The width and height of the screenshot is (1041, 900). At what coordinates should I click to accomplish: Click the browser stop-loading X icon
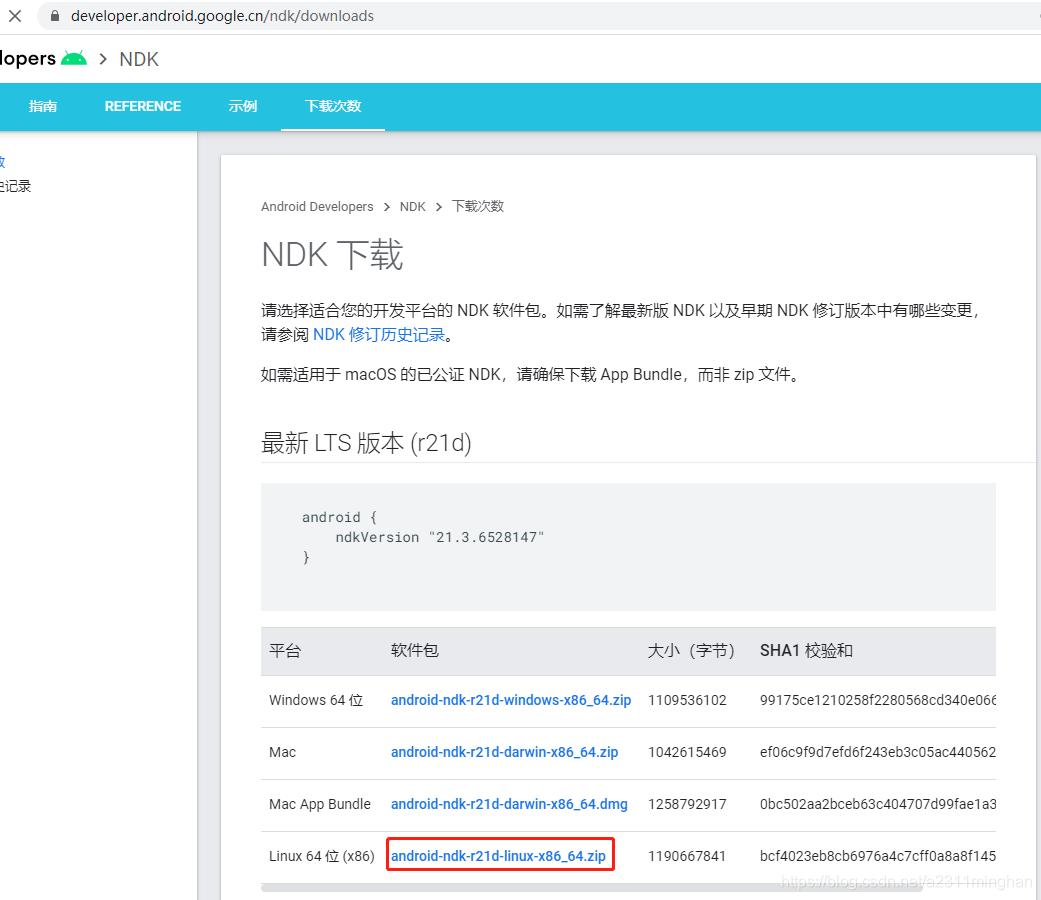click(15, 16)
